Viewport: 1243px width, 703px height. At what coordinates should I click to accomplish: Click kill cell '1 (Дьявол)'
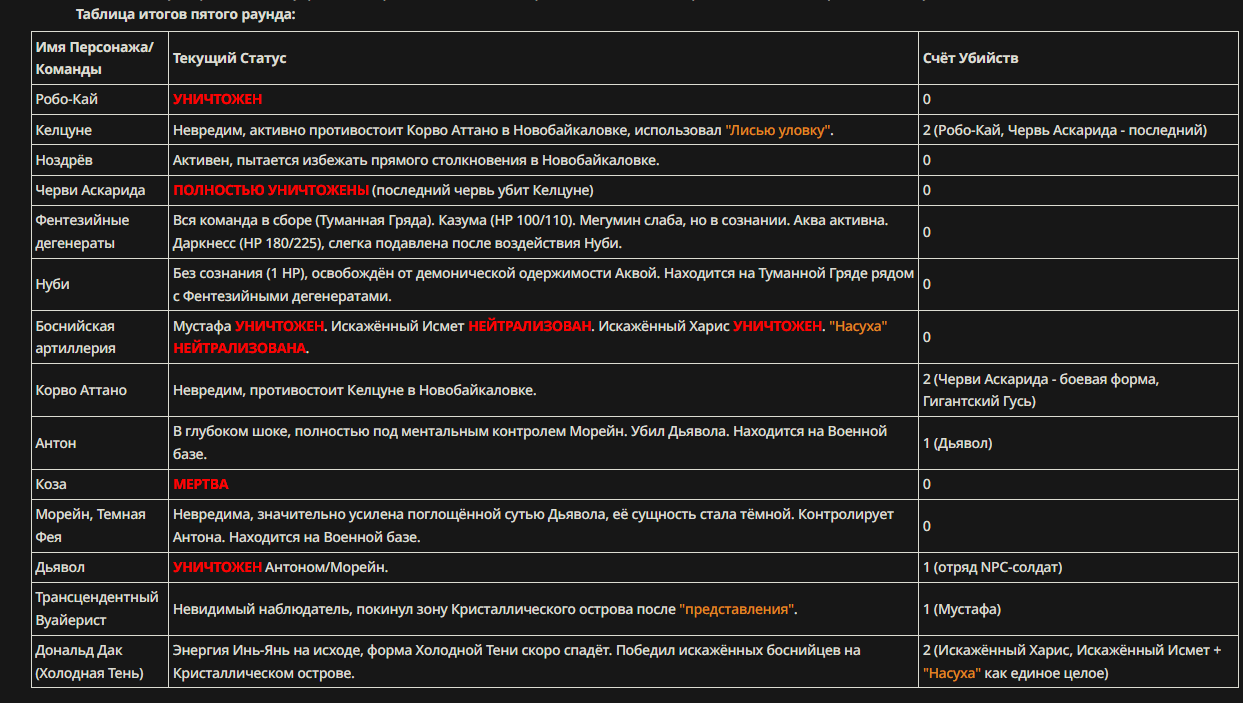1078,443
